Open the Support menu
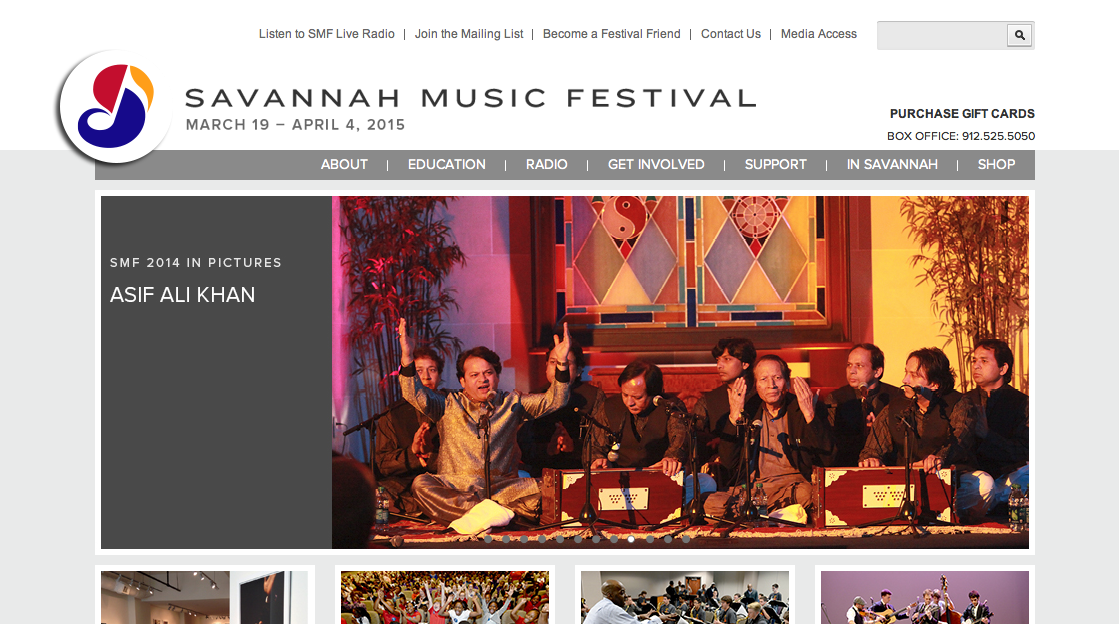 [776, 164]
